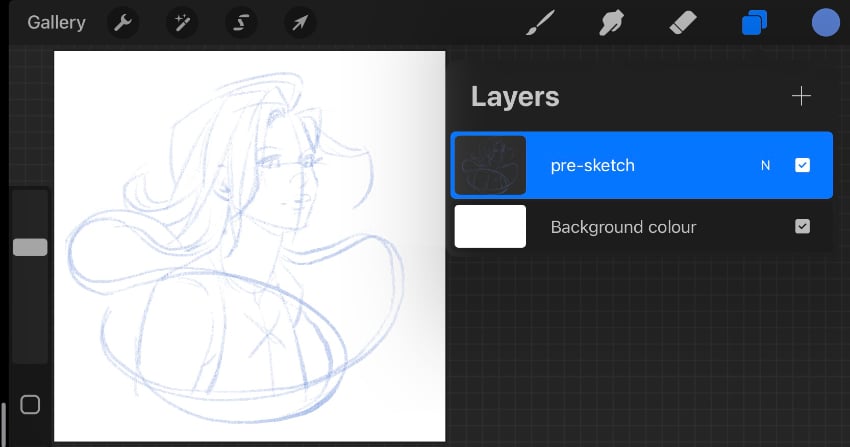This screenshot has width=850, height=447.
Task: Select the Background colour layer label
Action: [623, 227]
